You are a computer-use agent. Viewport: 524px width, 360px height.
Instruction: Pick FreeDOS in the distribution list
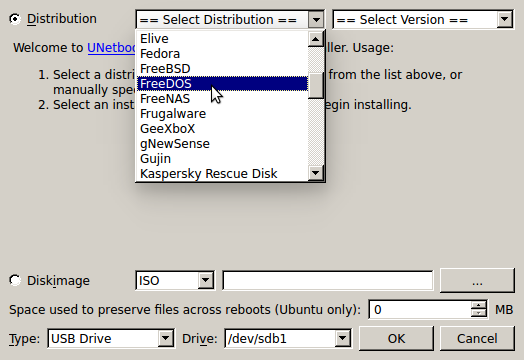tap(222, 84)
